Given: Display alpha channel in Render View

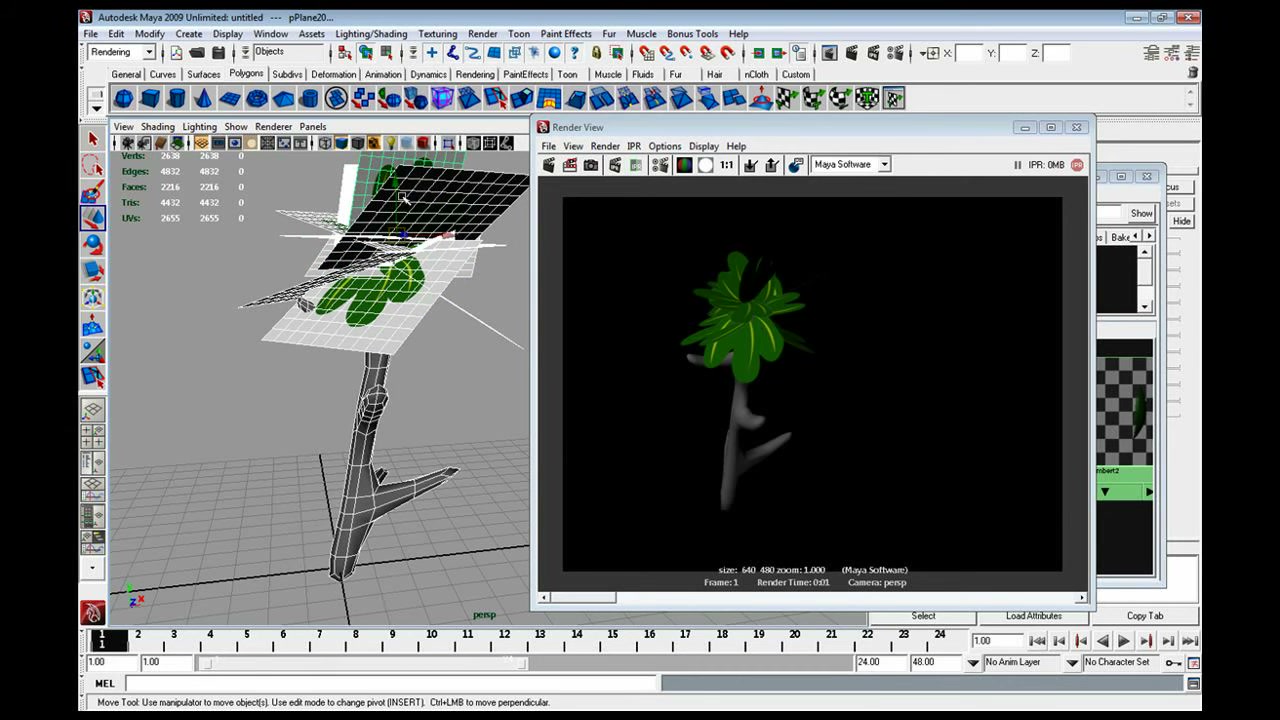Looking at the screenshot, I should pos(706,165).
